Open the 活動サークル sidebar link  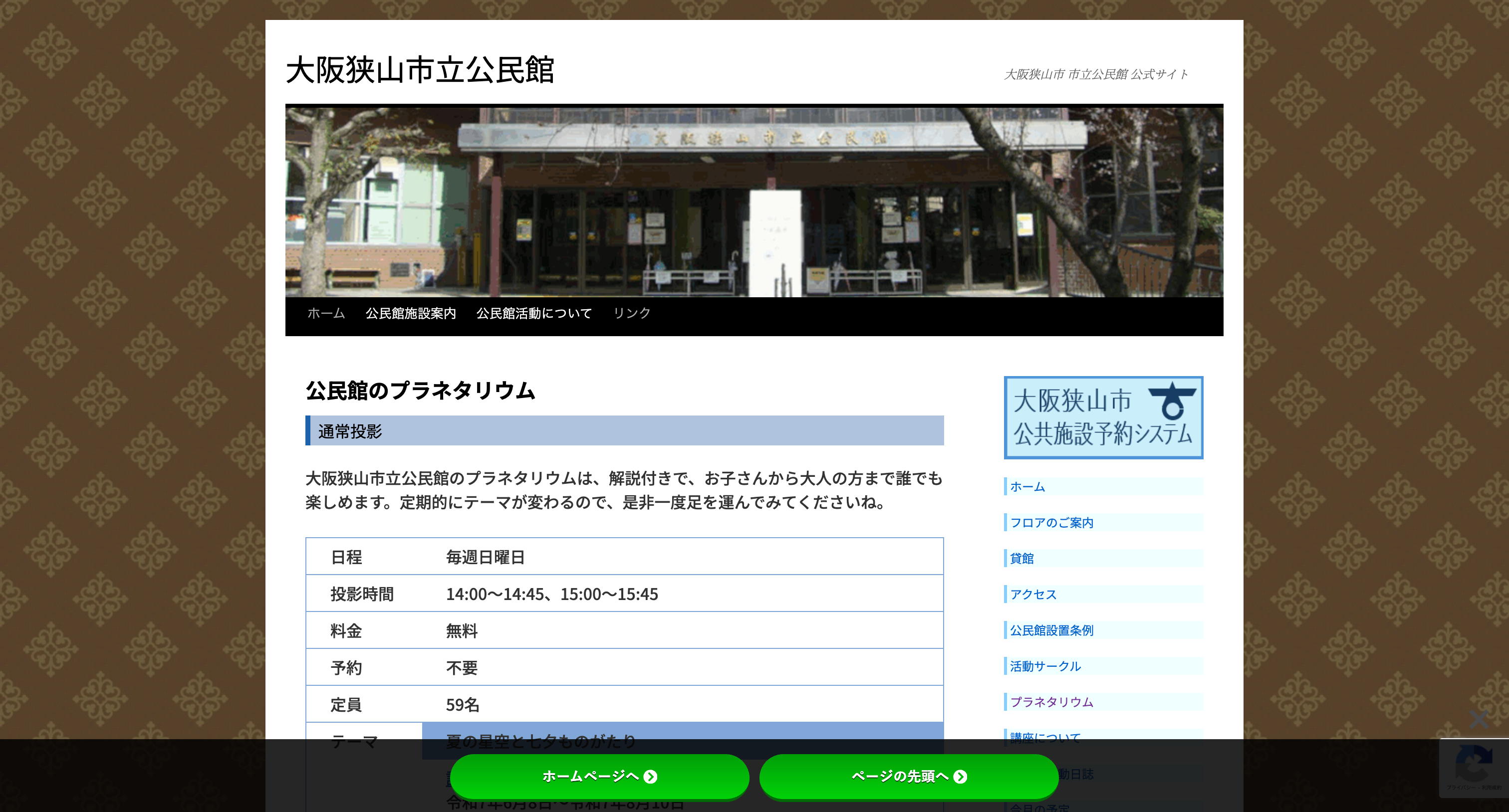coord(1045,666)
